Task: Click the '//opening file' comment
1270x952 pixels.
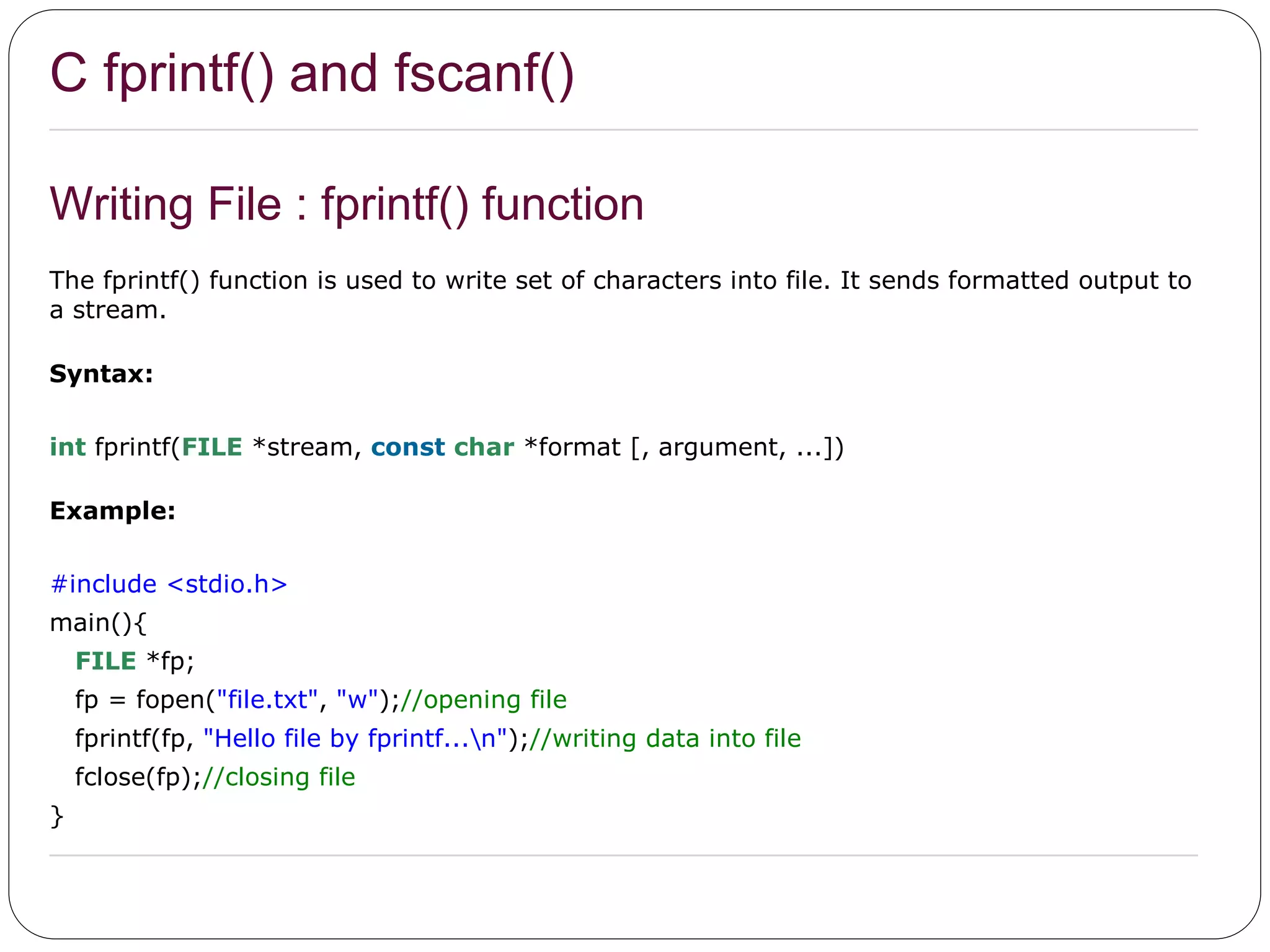Action: tap(483, 699)
